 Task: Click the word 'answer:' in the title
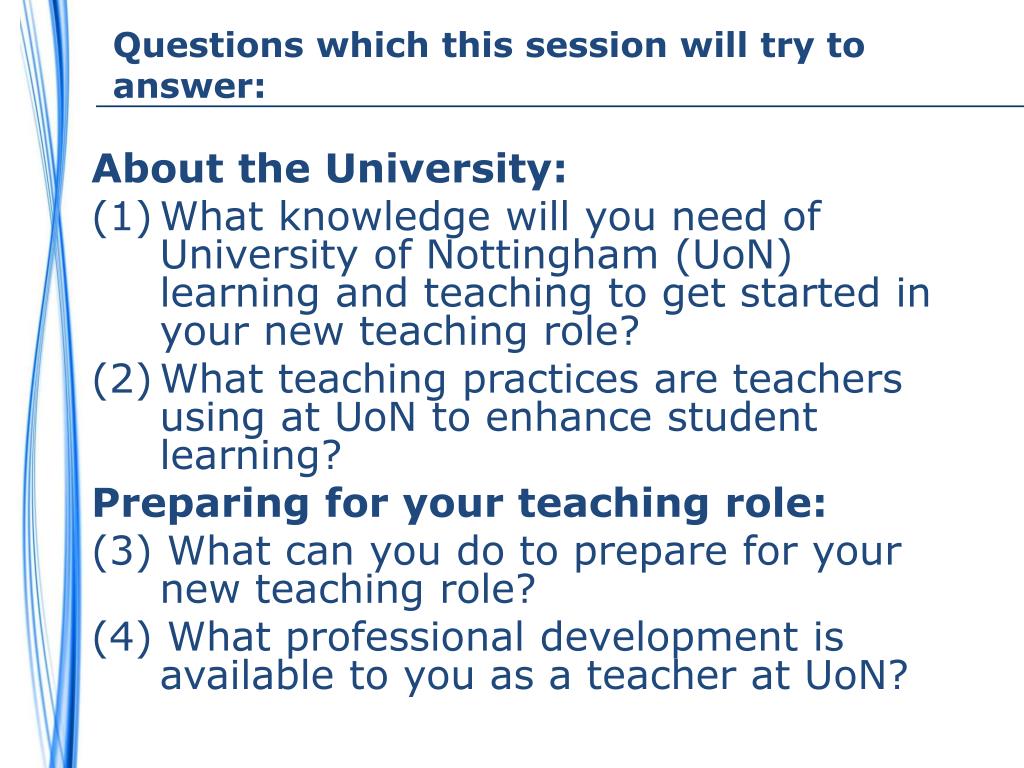tap(189, 86)
